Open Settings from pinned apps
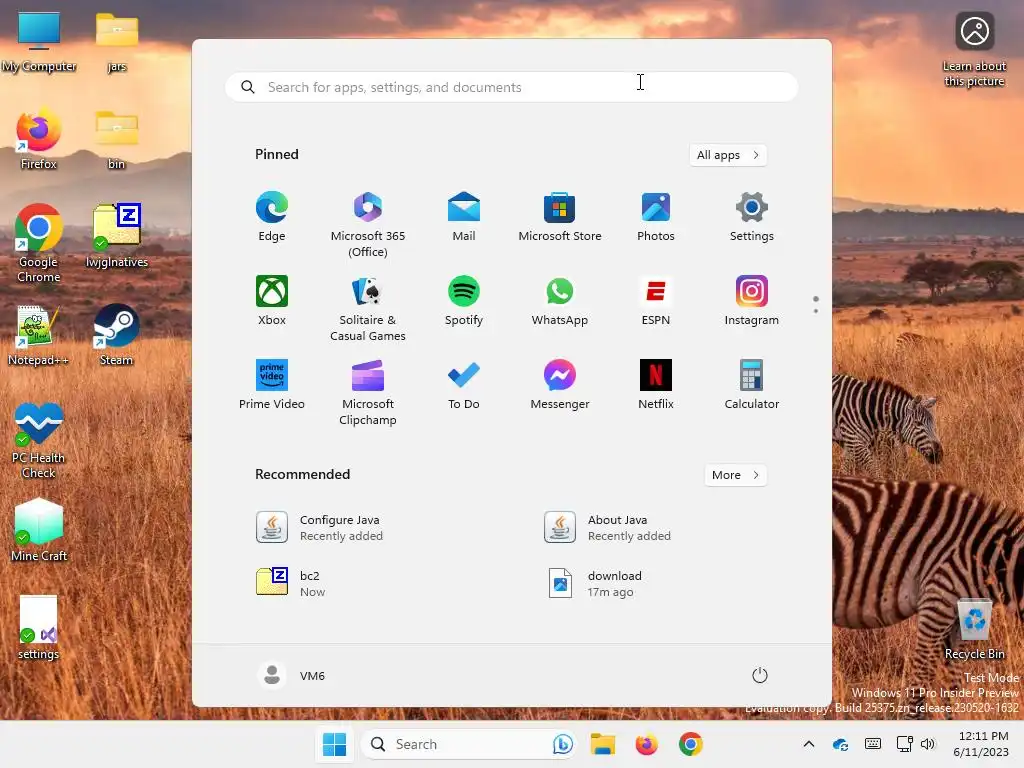The height and width of the screenshot is (768, 1024). tap(752, 217)
